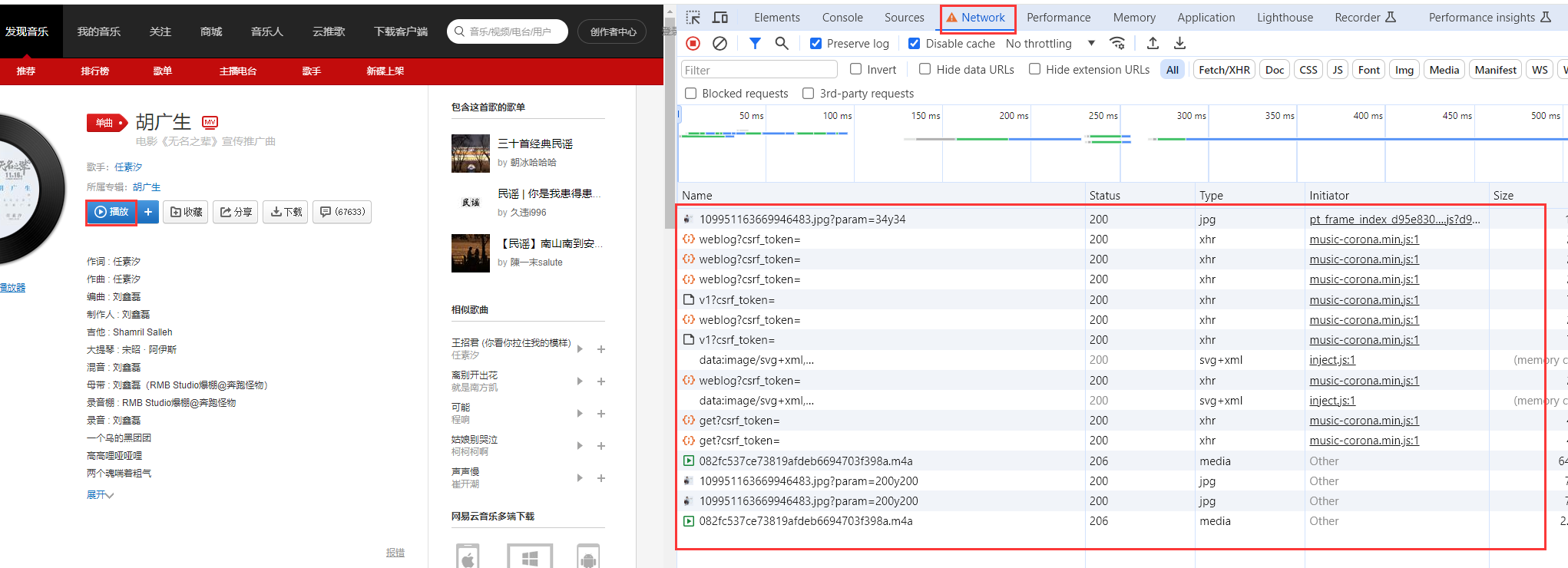Filter requests by Fetch/XHR
Image resolution: width=1568 pixels, height=568 pixels.
(x=1224, y=69)
